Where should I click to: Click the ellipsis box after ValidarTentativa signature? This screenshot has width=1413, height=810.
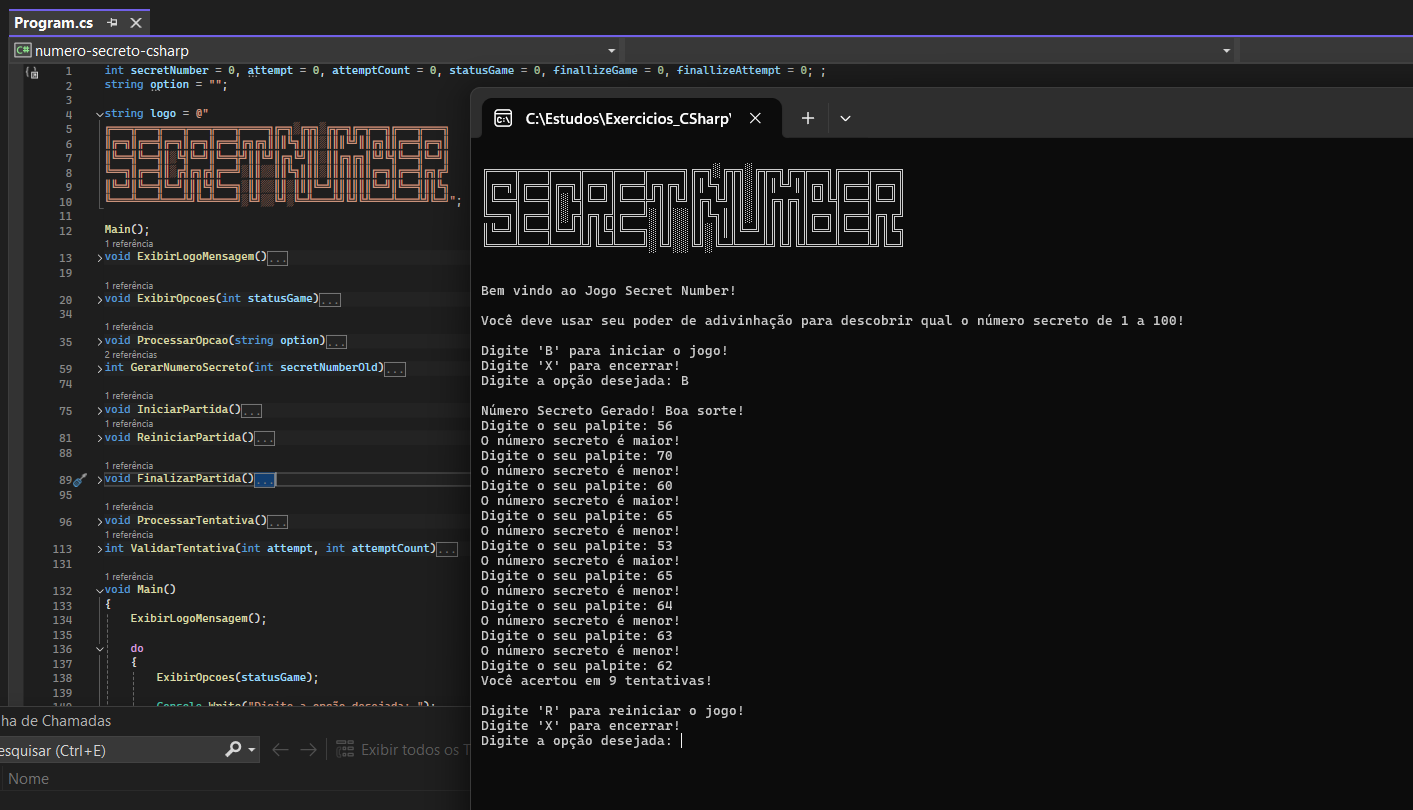click(x=447, y=550)
